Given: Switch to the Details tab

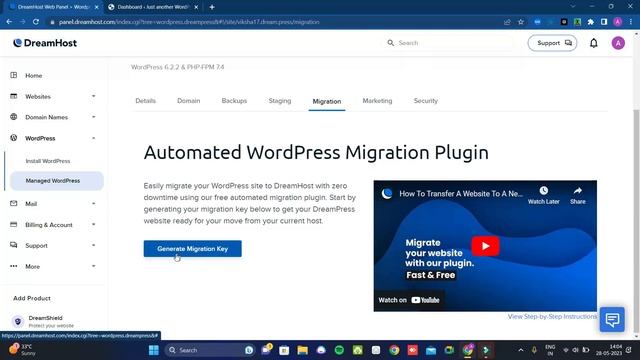Looking at the screenshot, I should point(145,101).
